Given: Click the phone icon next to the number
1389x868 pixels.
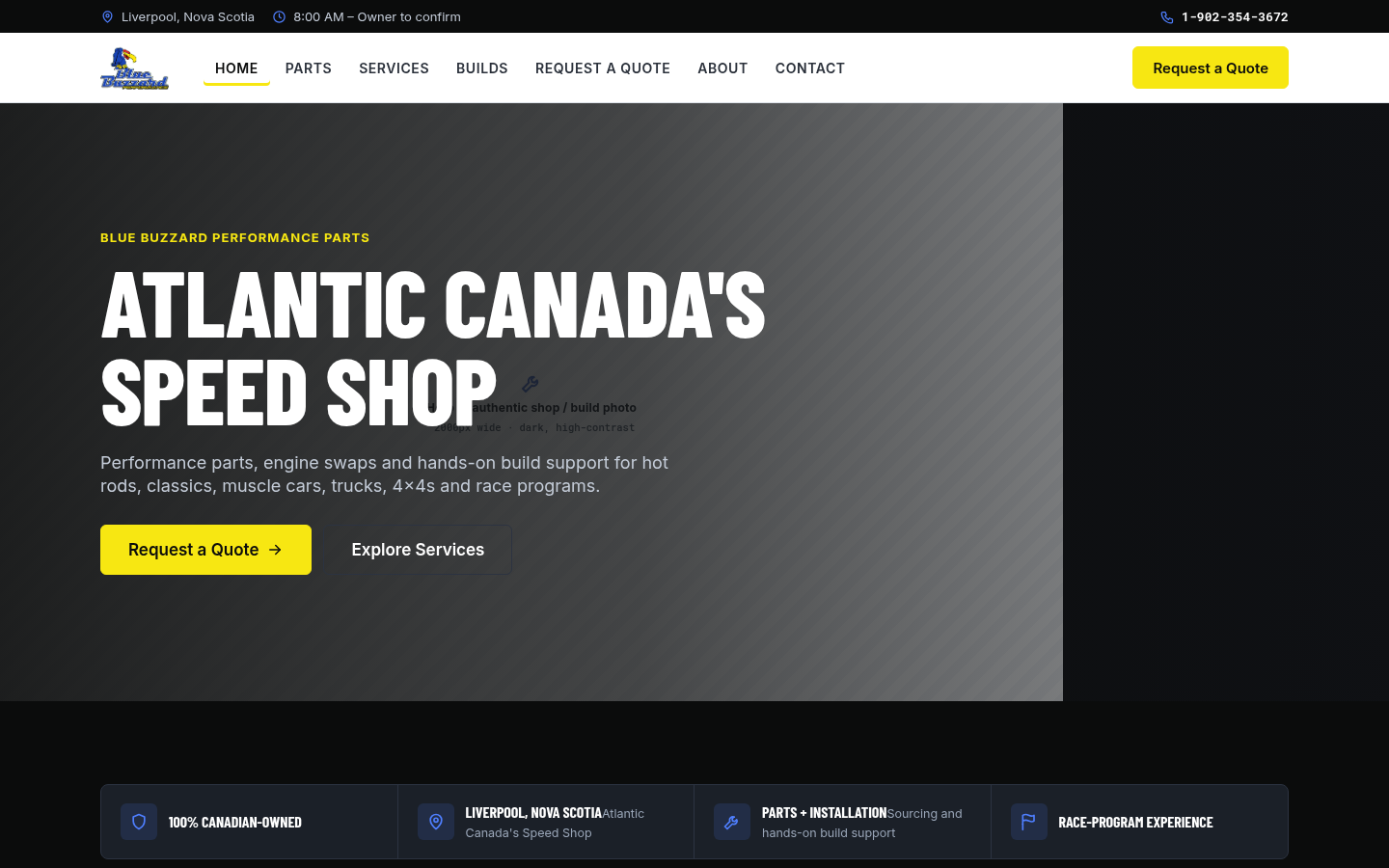Looking at the screenshot, I should (x=1166, y=16).
